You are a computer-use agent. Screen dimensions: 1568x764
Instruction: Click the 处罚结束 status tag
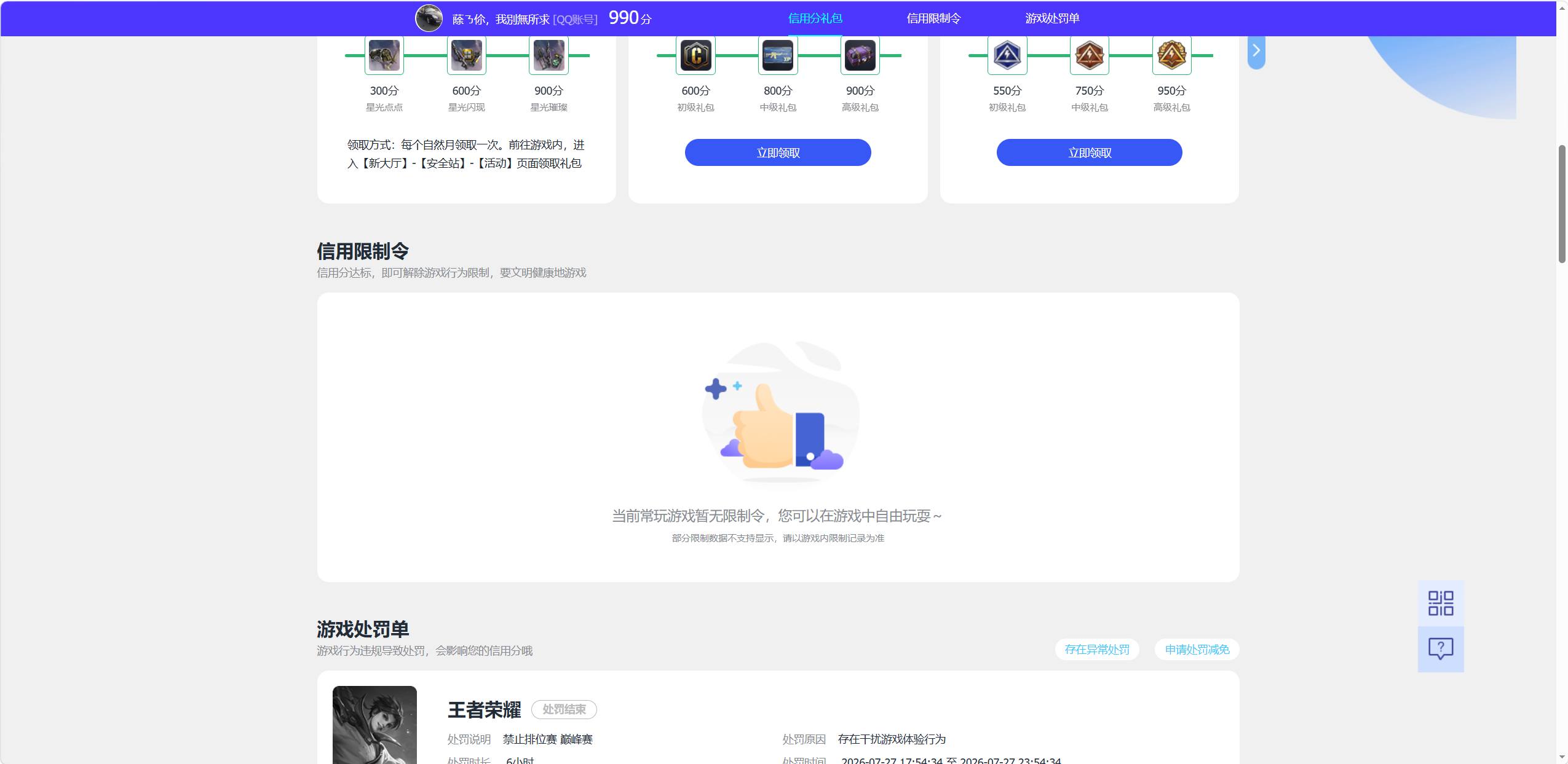tap(564, 709)
